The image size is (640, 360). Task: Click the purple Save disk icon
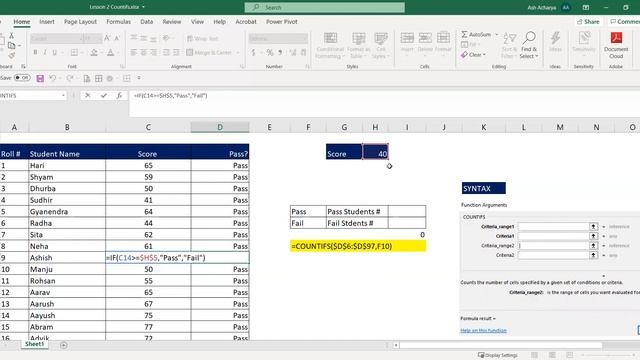click(40, 78)
